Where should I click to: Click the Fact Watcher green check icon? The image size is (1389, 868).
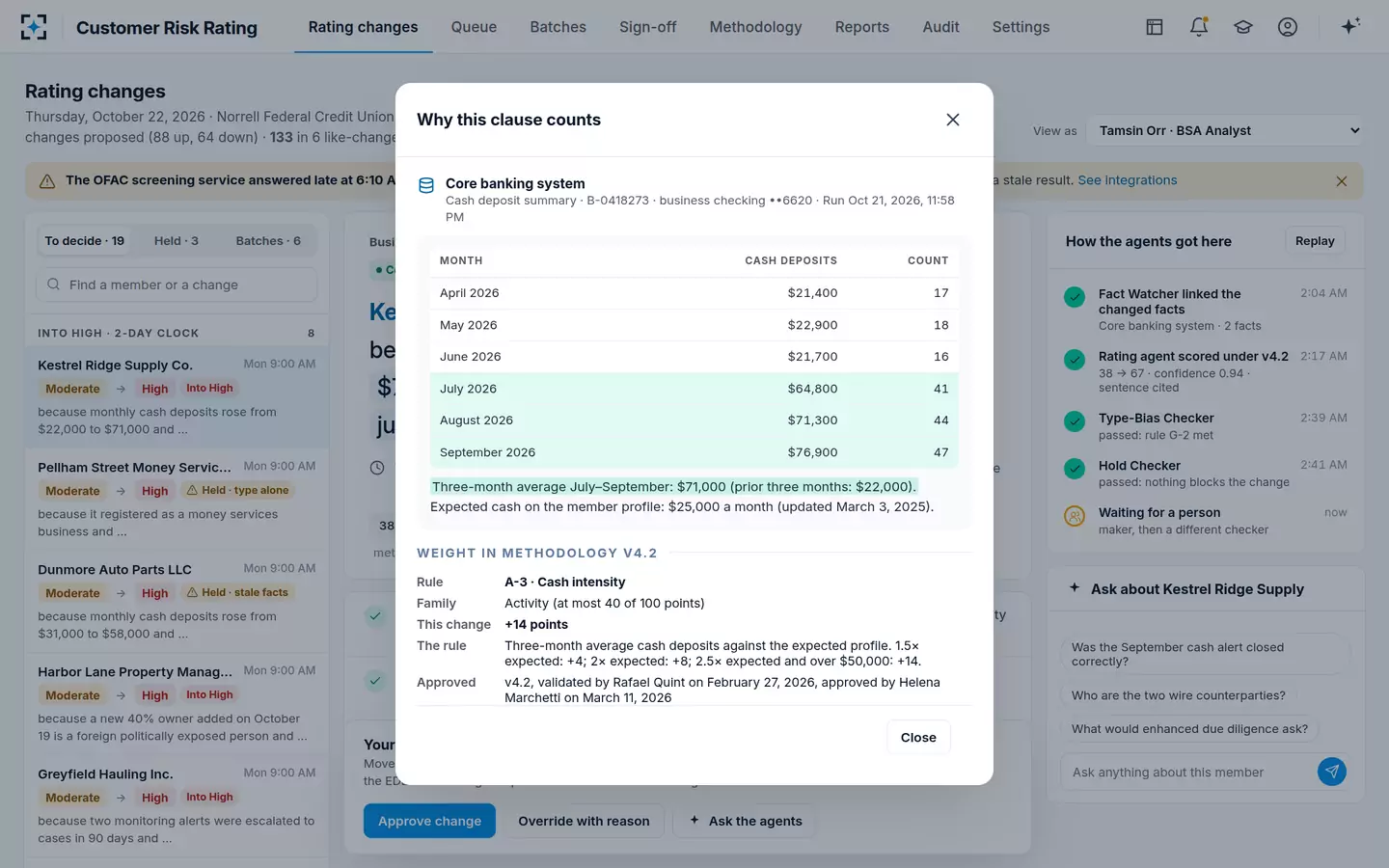1075,297
